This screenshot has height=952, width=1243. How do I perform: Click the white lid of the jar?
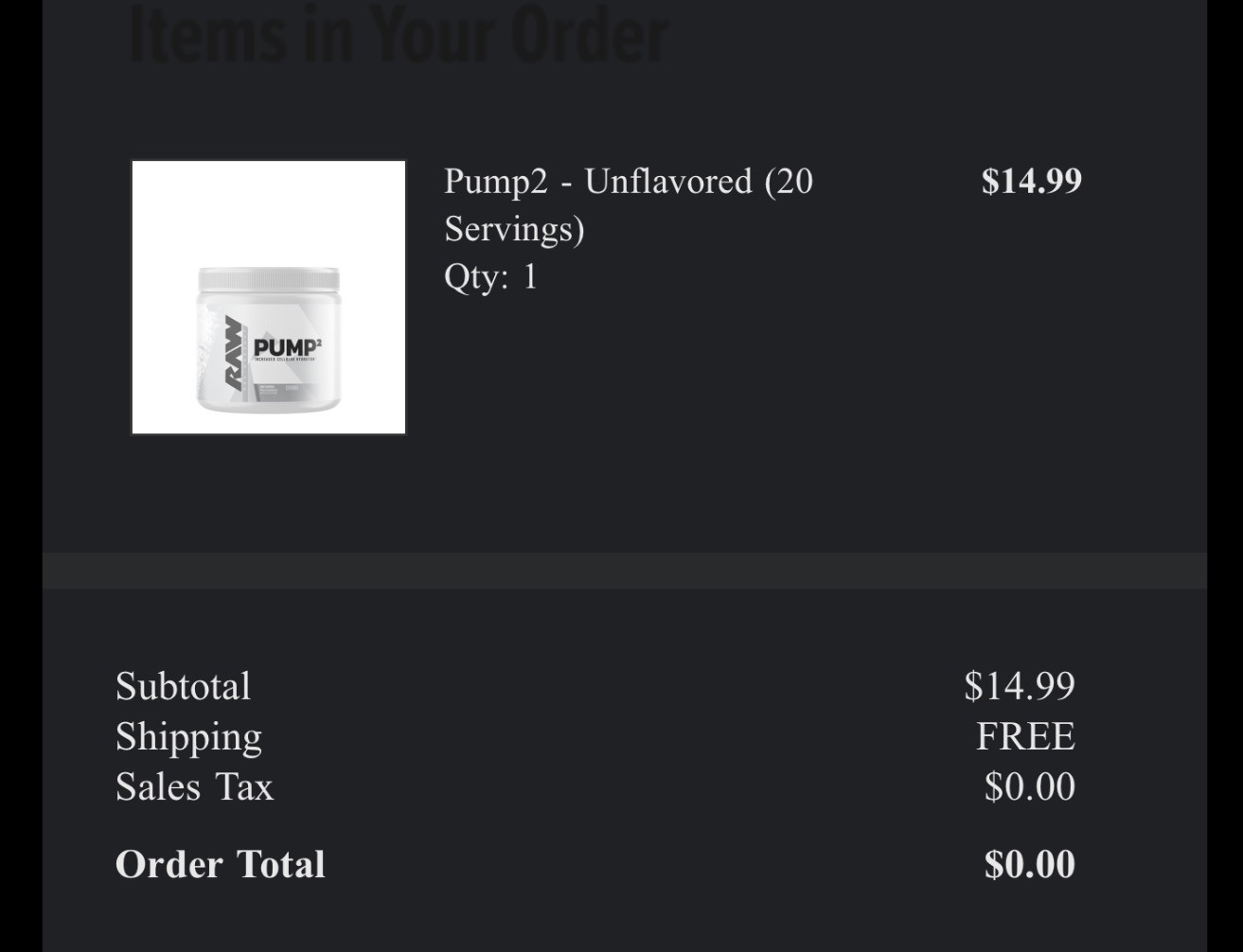(x=269, y=279)
